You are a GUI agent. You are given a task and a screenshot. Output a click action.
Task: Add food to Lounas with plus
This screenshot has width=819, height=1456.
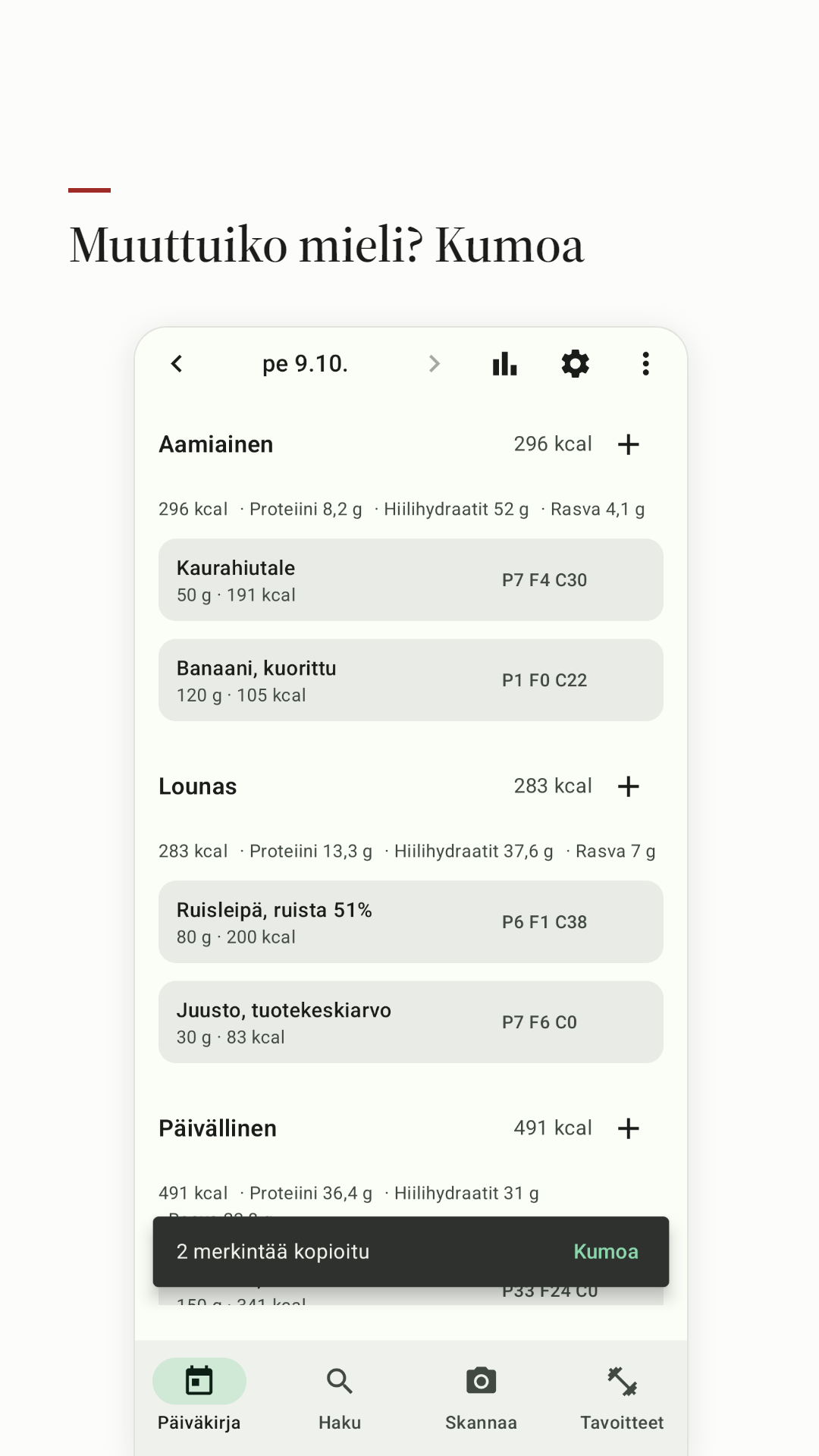[628, 786]
